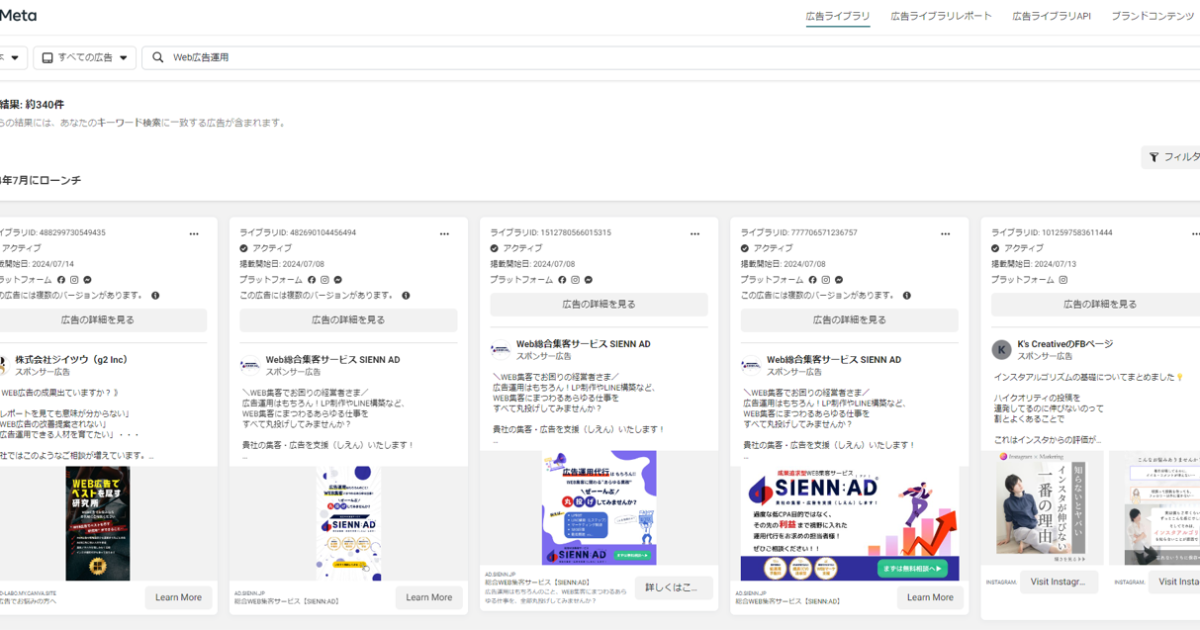Open the 広告ライブラリレポート tab

pos(942,17)
